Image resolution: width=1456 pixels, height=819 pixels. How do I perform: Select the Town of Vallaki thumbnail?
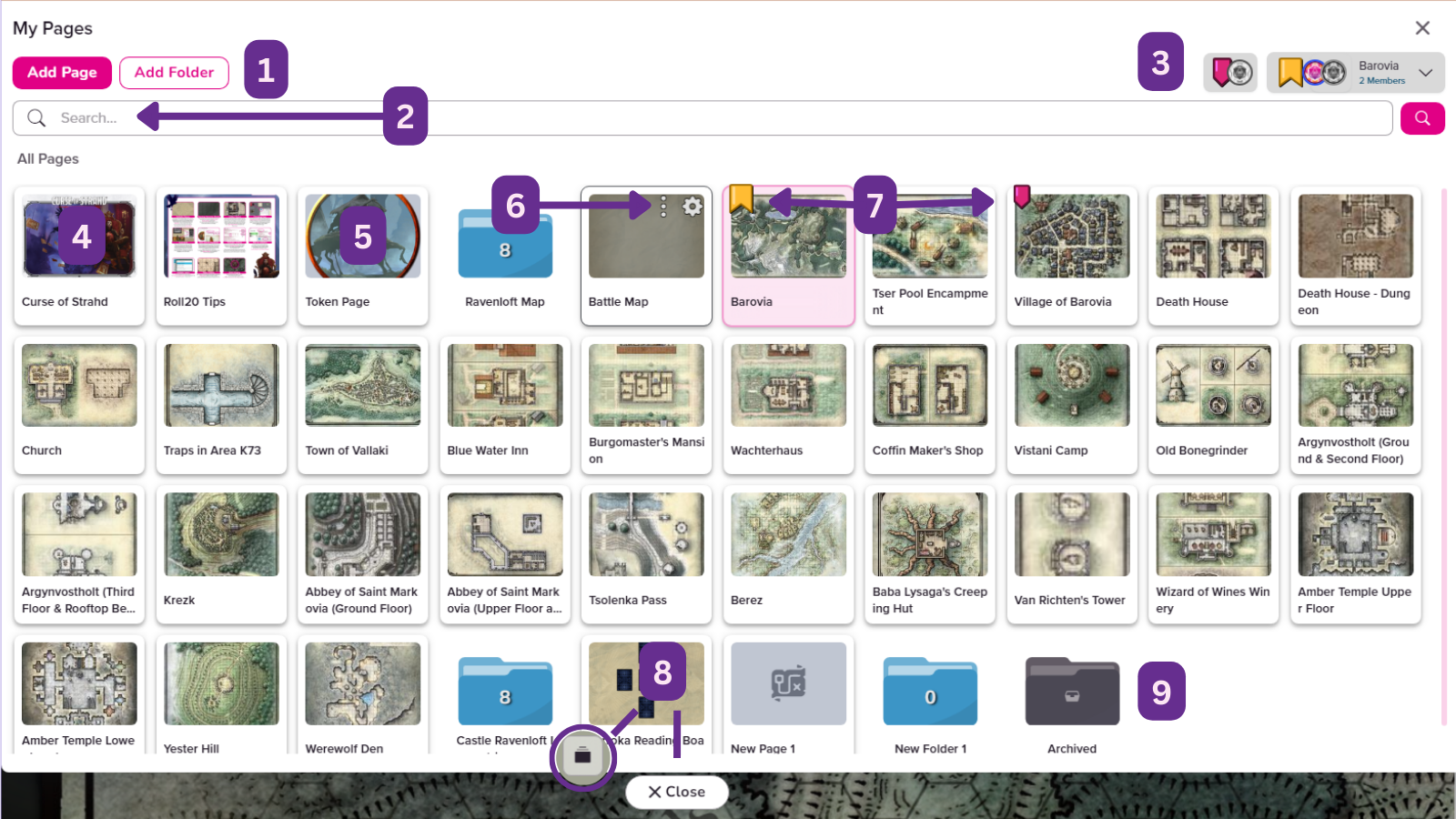[x=362, y=385]
